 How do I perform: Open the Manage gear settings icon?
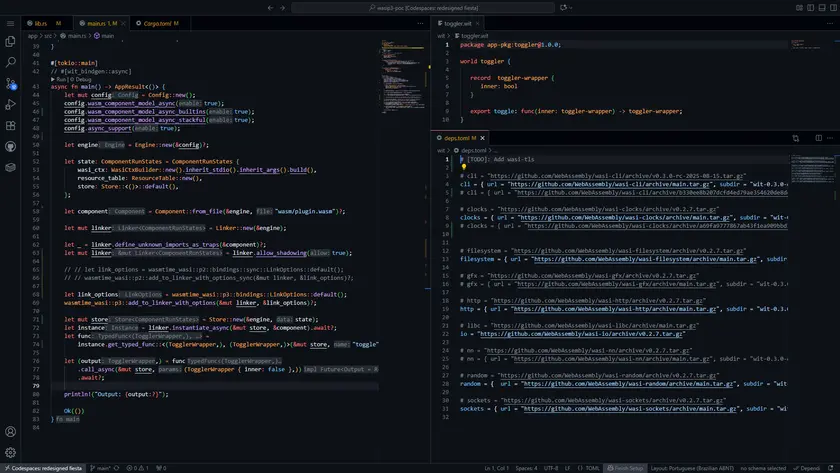point(11,453)
